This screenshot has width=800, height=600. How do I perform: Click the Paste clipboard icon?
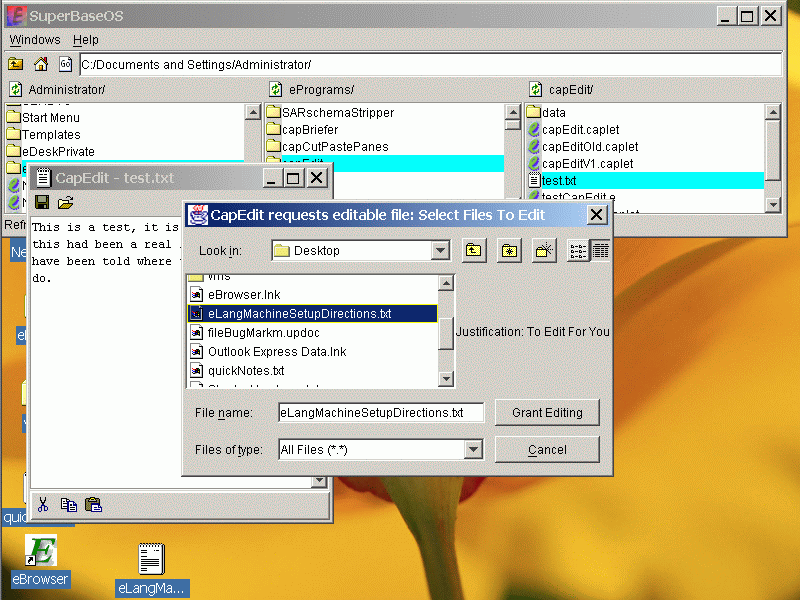pyautogui.click(x=93, y=505)
